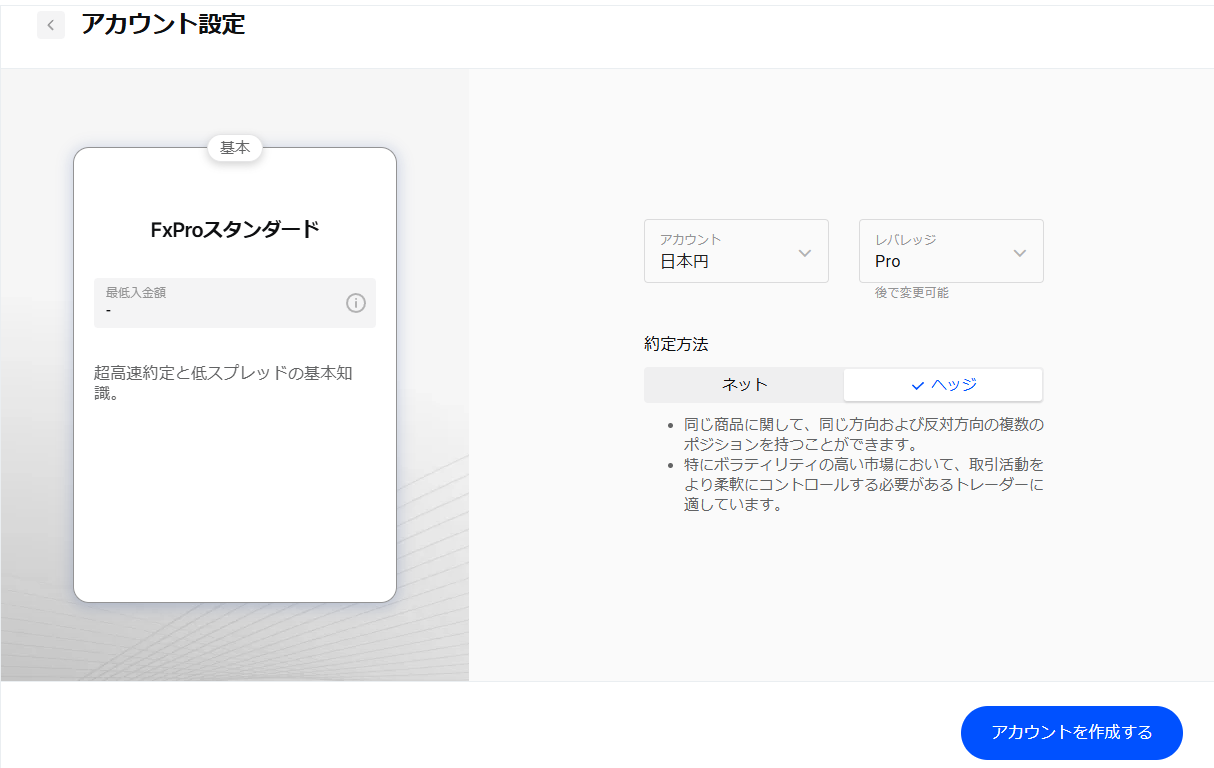1214x768 pixels.
Task: Click the chevron arrow in the レバレッジ field
Action: (x=1020, y=253)
